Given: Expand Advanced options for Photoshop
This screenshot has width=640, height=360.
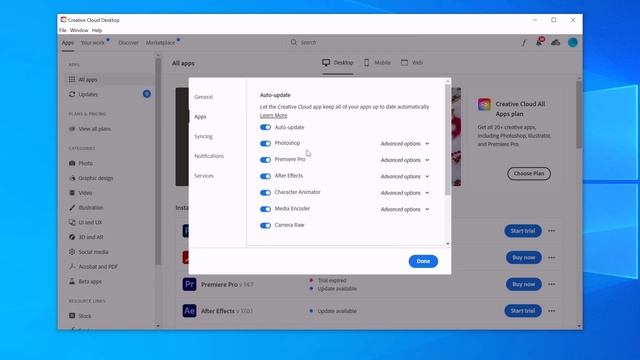Looking at the screenshot, I should click(405, 144).
